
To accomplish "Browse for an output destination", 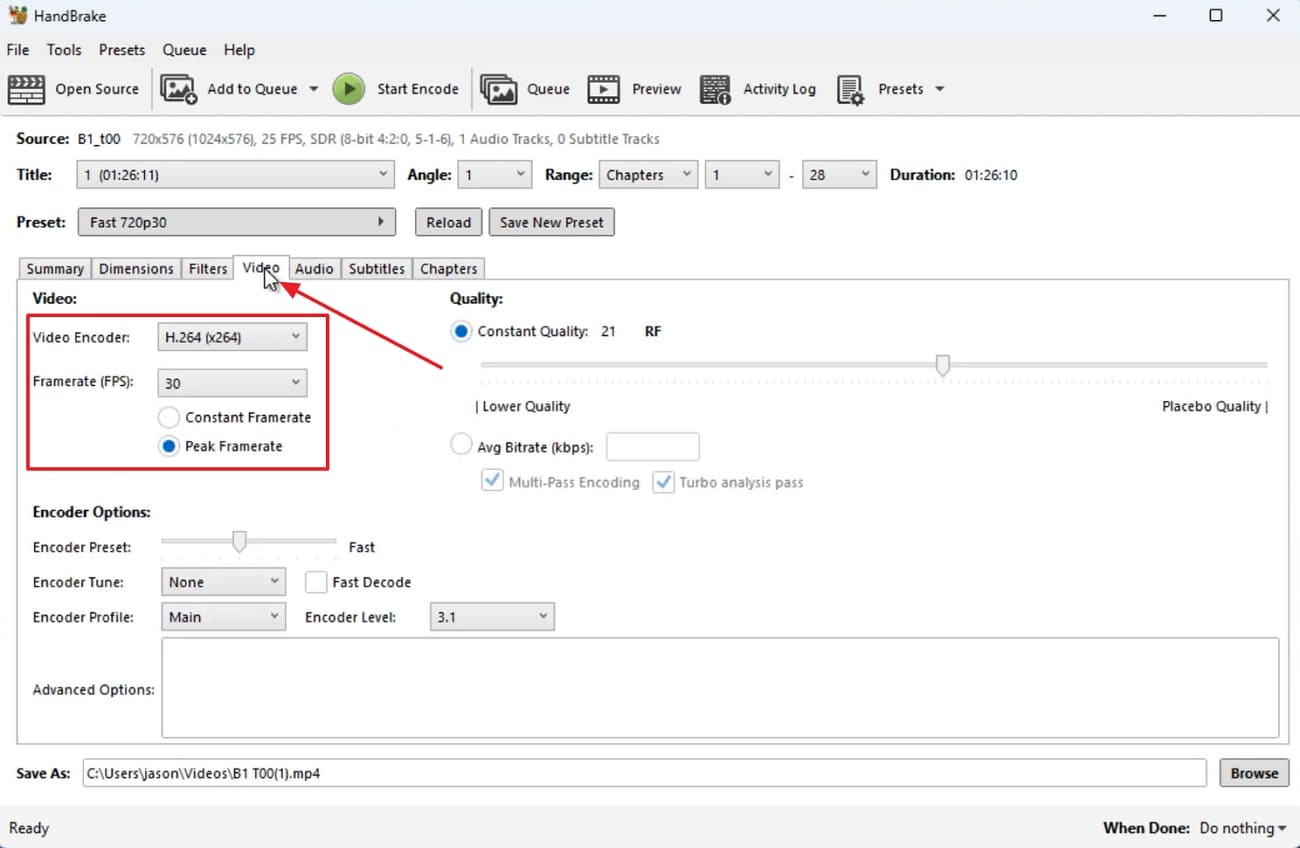I will coord(1254,772).
